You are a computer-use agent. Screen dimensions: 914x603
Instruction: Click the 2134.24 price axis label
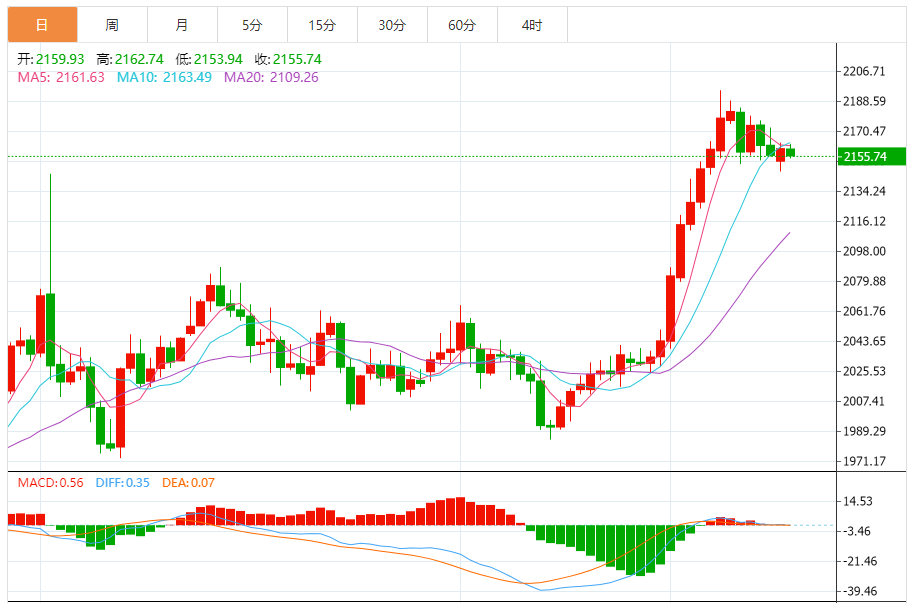click(x=864, y=191)
